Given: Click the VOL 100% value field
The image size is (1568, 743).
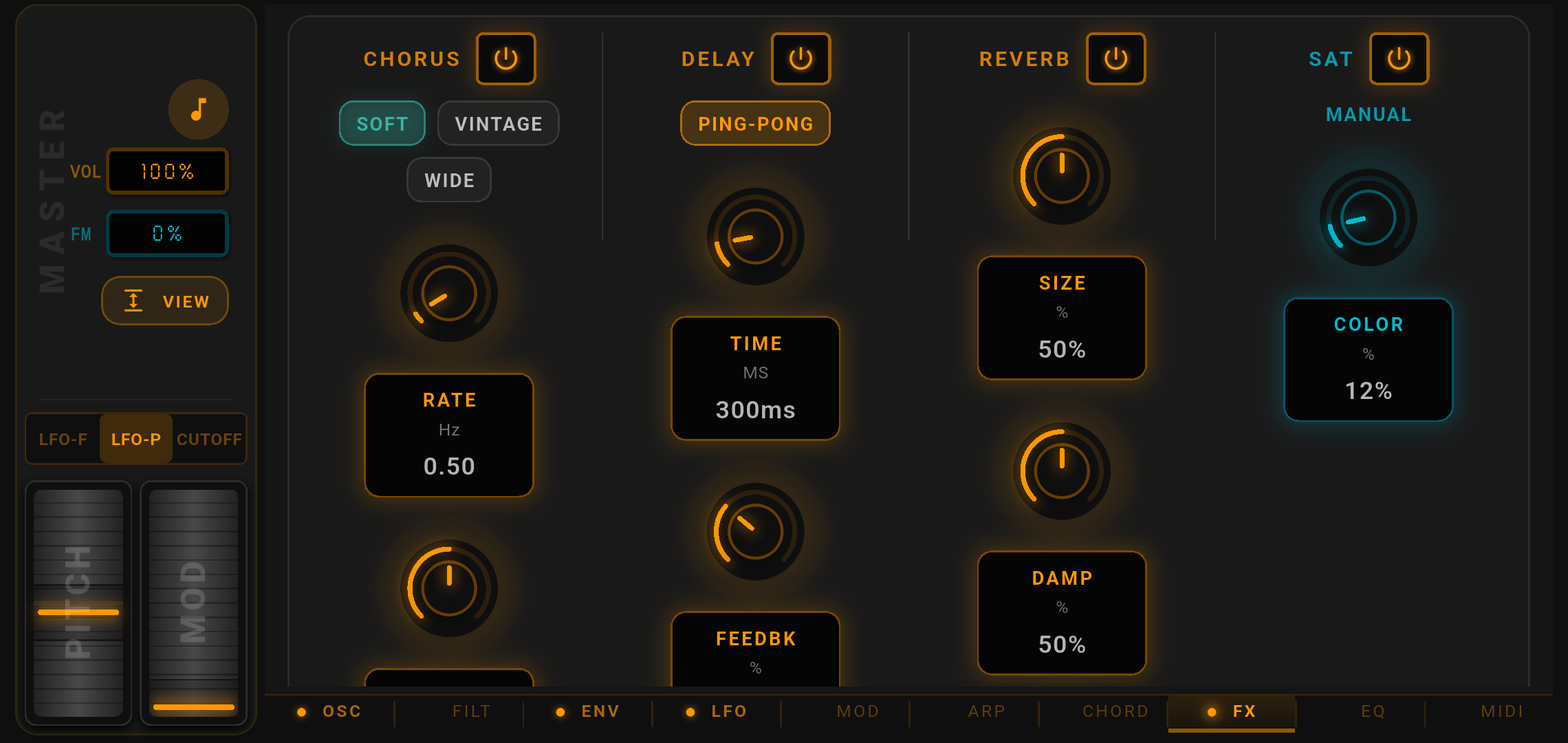Looking at the screenshot, I should pyautogui.click(x=167, y=171).
